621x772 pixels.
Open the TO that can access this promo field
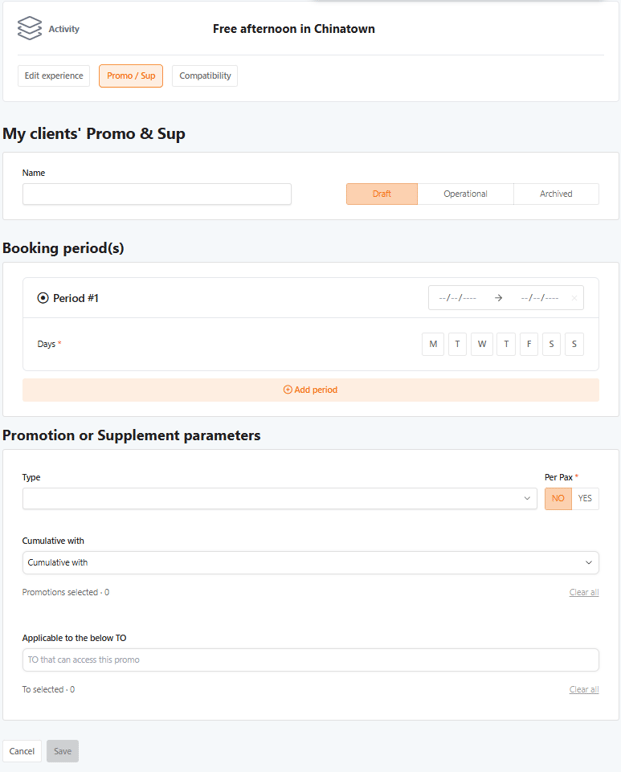pyautogui.click(x=310, y=660)
